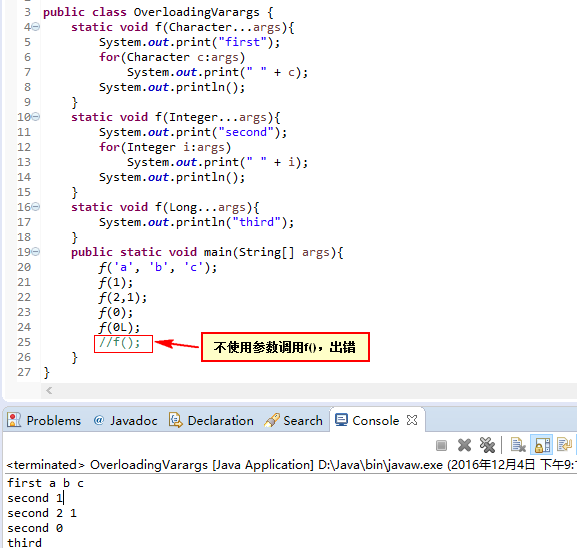
Task: Click console output line 'third'
Action: click(24, 542)
